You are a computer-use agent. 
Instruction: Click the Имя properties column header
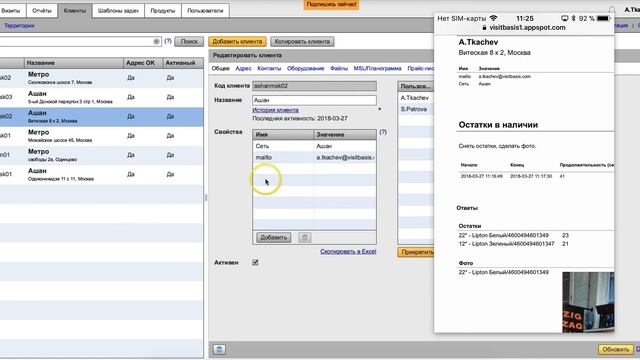(283, 134)
